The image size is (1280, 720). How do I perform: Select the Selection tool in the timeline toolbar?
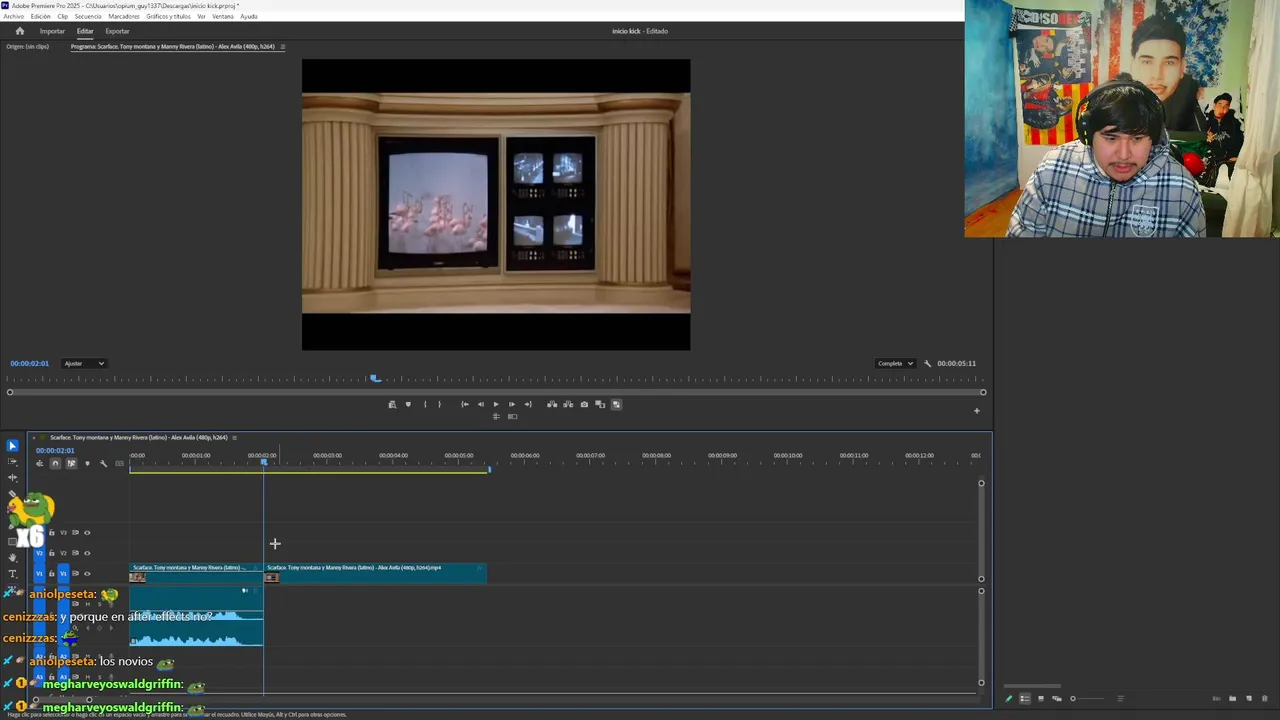pos(13,445)
